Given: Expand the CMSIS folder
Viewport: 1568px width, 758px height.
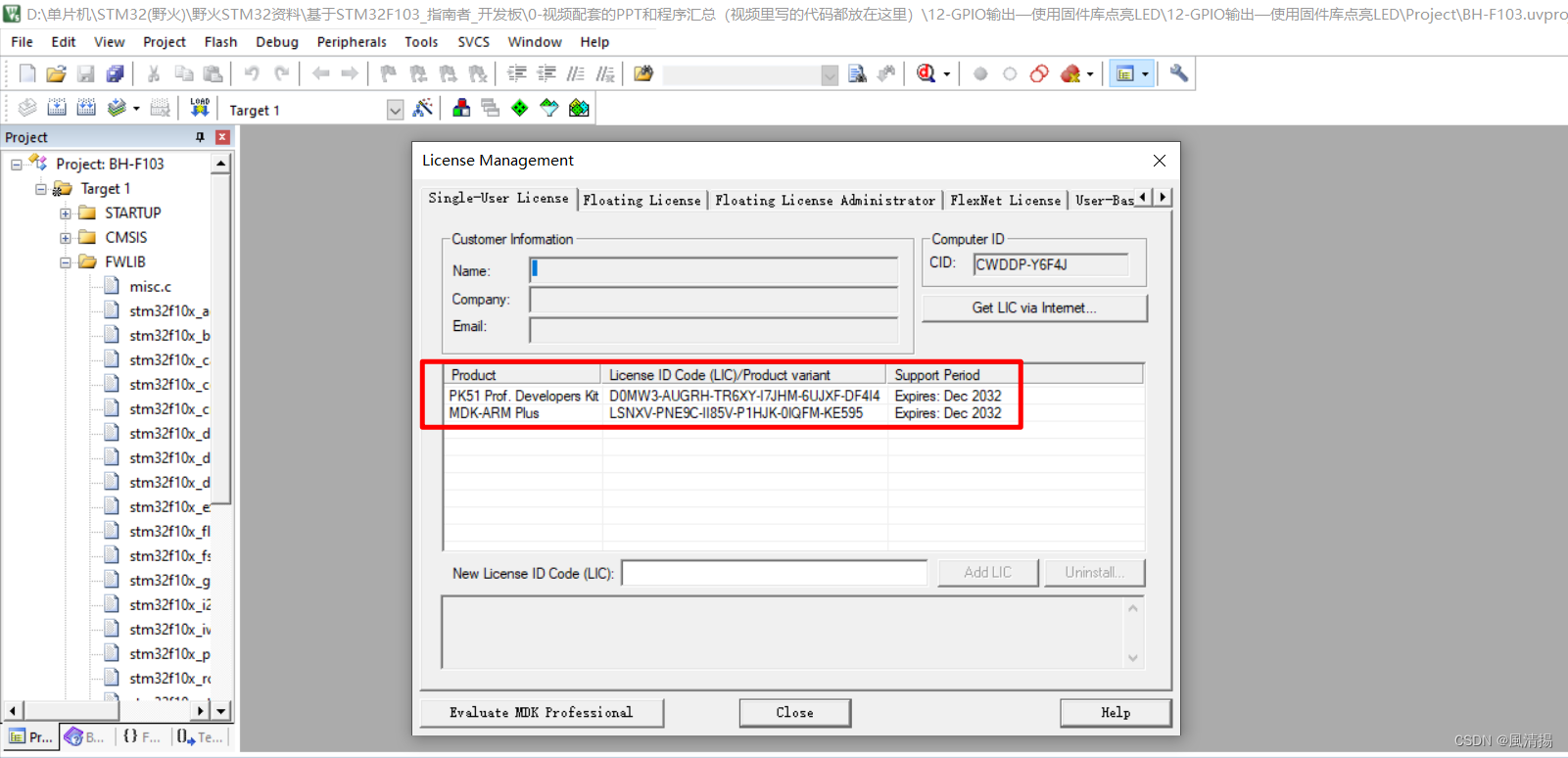Looking at the screenshot, I should pyautogui.click(x=66, y=238).
